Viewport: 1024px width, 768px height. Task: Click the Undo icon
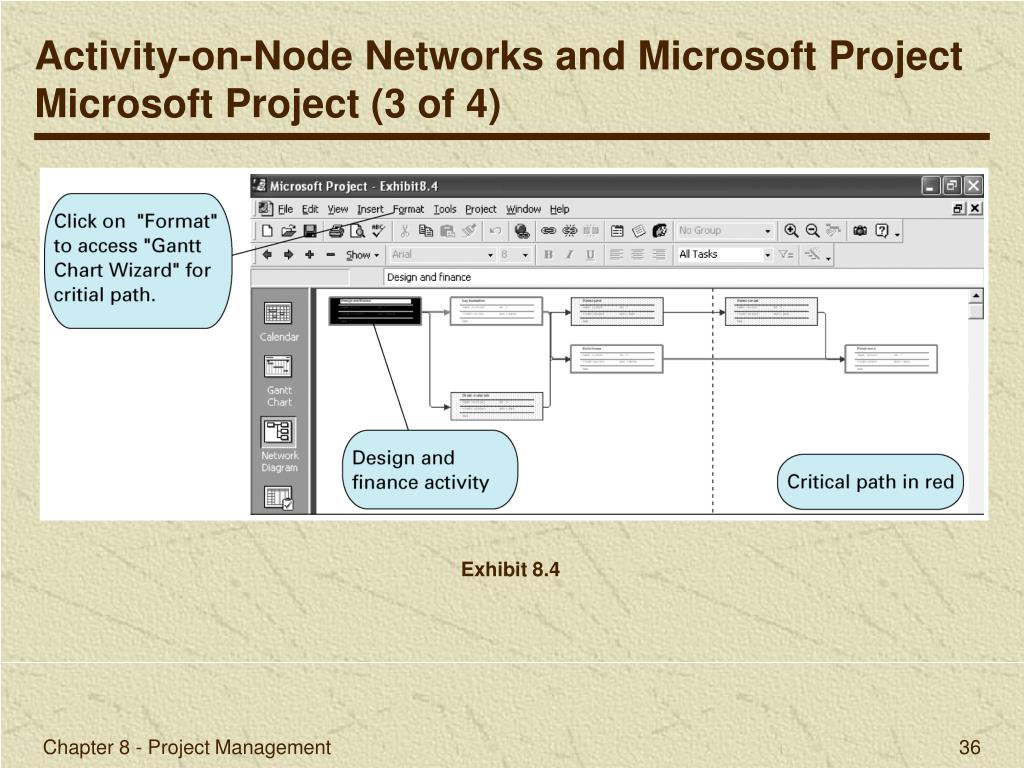tap(495, 231)
